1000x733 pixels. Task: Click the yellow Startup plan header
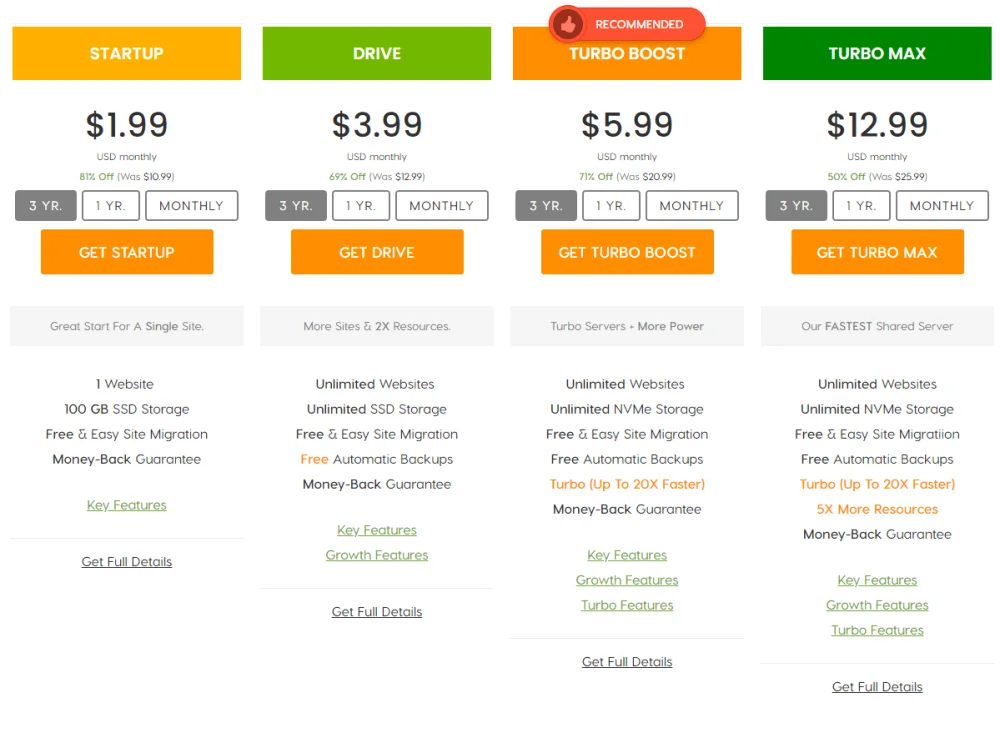tap(127, 54)
